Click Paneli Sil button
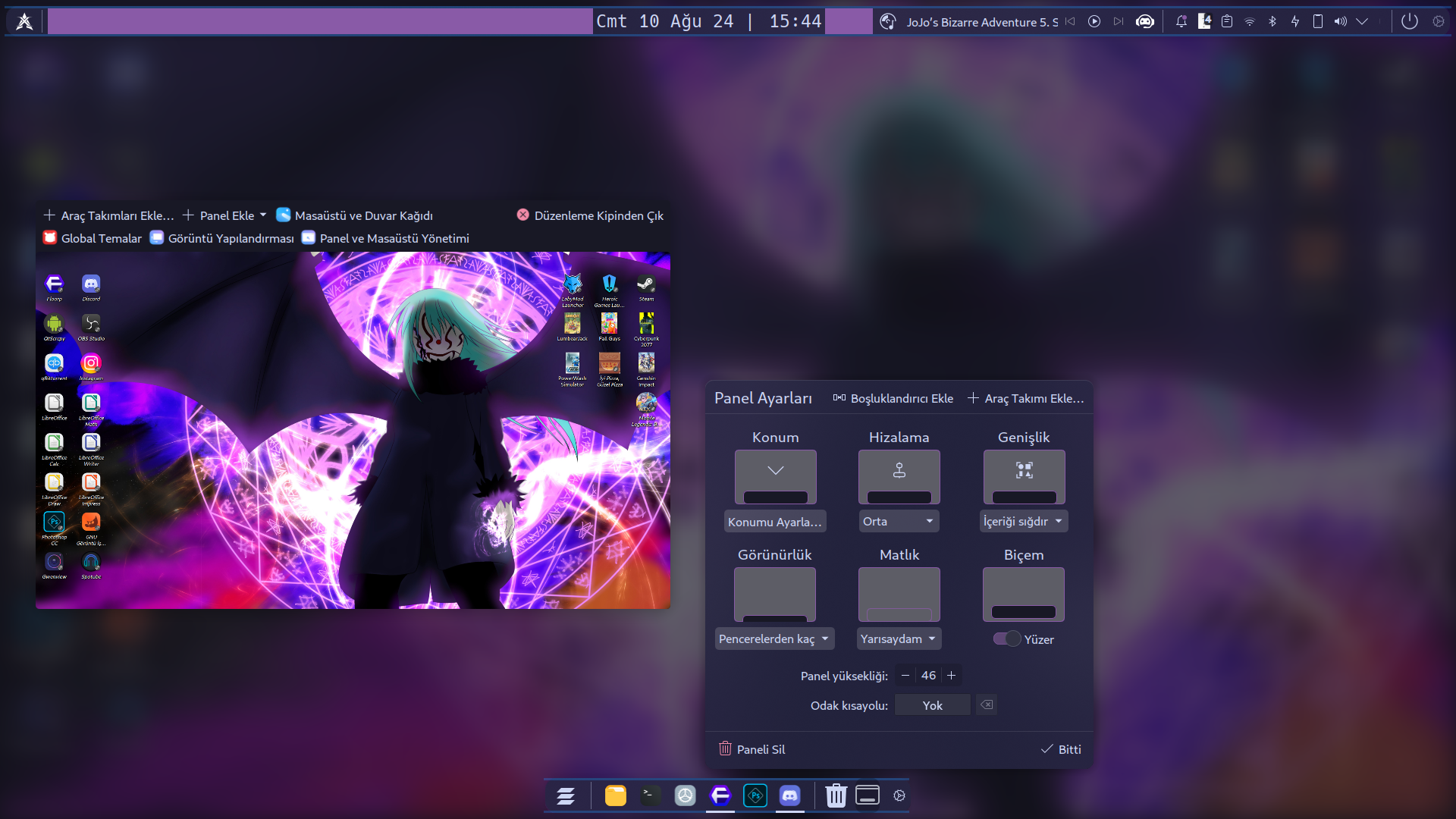This screenshot has width=1456, height=819. (x=752, y=749)
